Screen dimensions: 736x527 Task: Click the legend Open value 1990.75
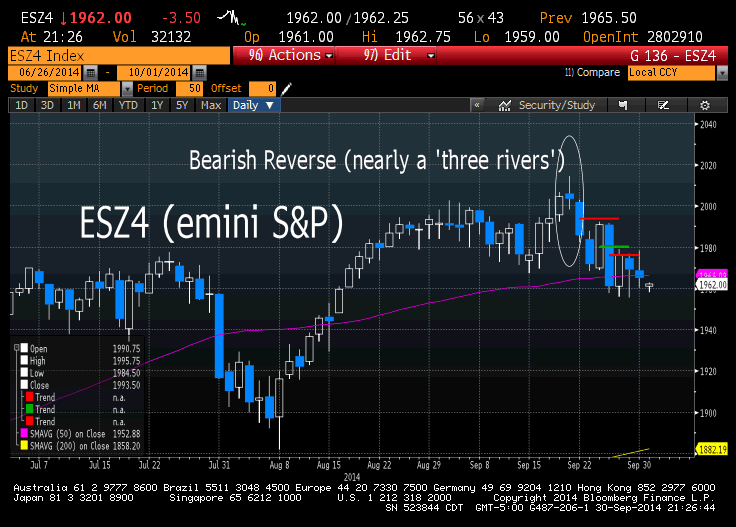pyautogui.click(x=126, y=349)
